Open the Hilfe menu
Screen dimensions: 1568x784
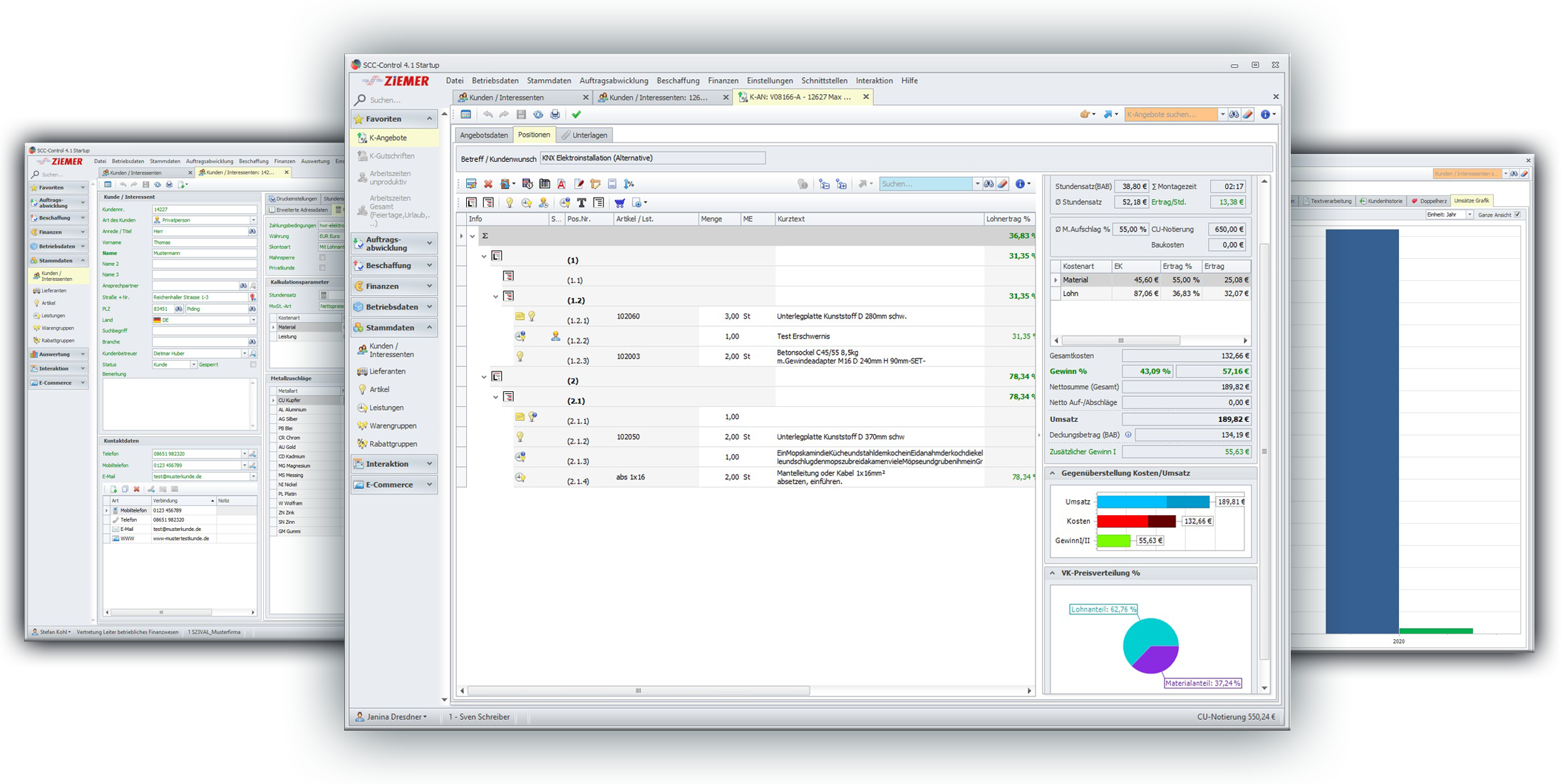(x=909, y=81)
